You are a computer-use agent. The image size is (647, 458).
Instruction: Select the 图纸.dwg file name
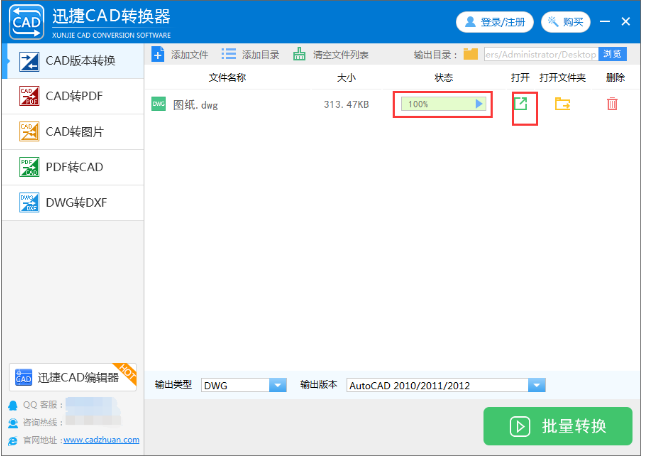[x=195, y=105]
